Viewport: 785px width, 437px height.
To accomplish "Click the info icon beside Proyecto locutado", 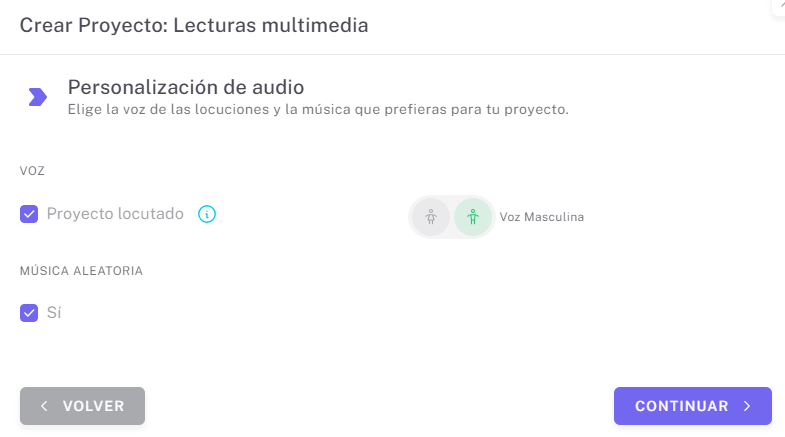I will point(207,214).
